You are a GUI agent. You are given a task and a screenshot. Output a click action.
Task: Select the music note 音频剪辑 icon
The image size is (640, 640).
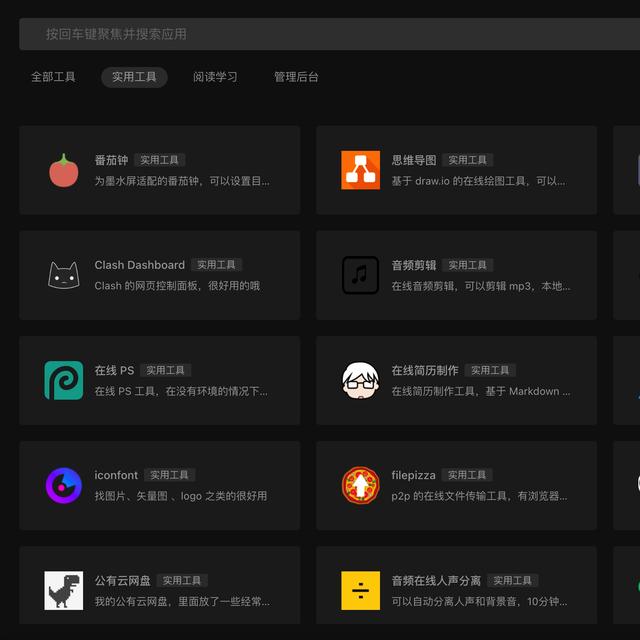360,275
